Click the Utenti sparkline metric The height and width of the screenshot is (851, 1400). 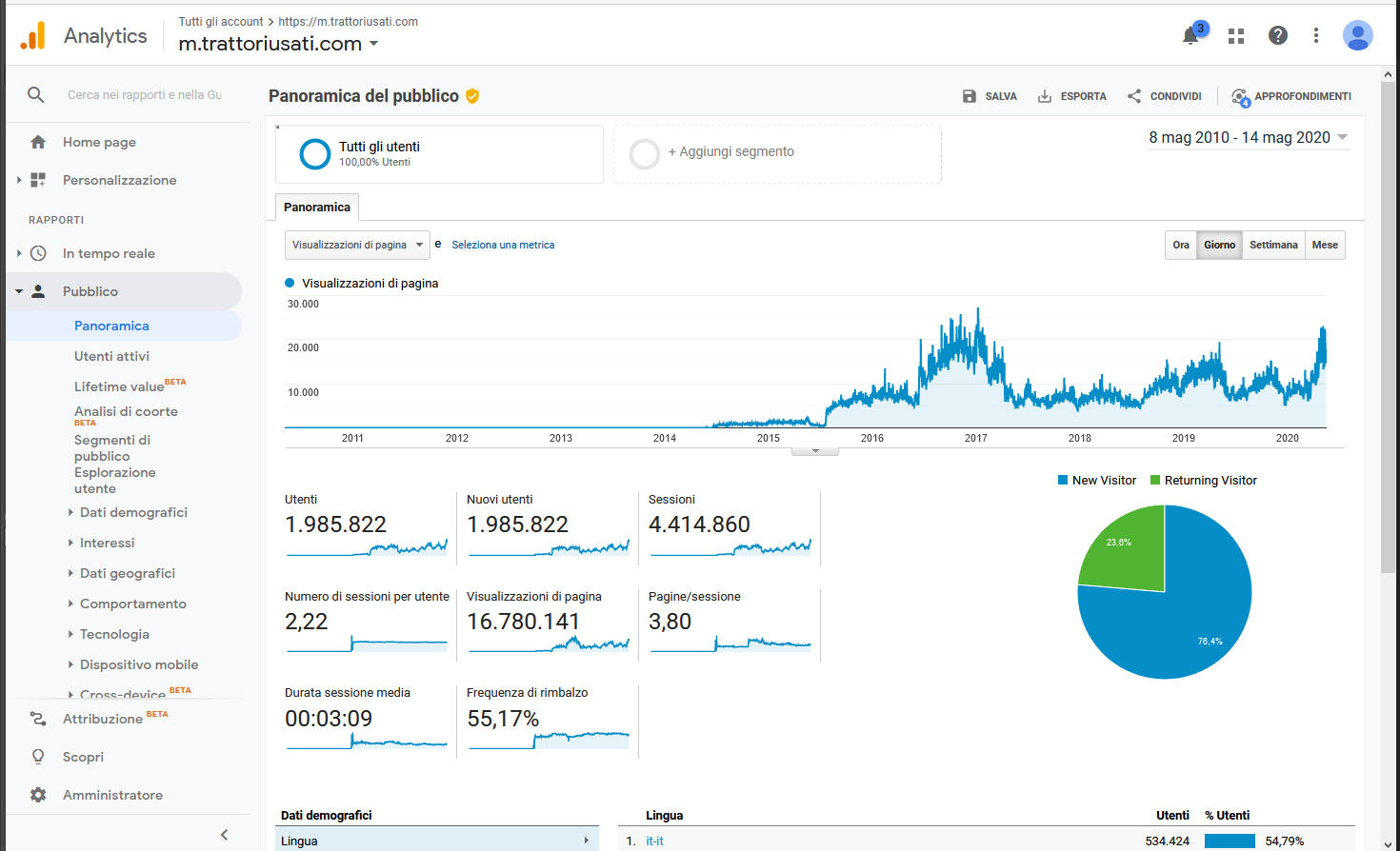tap(367, 547)
